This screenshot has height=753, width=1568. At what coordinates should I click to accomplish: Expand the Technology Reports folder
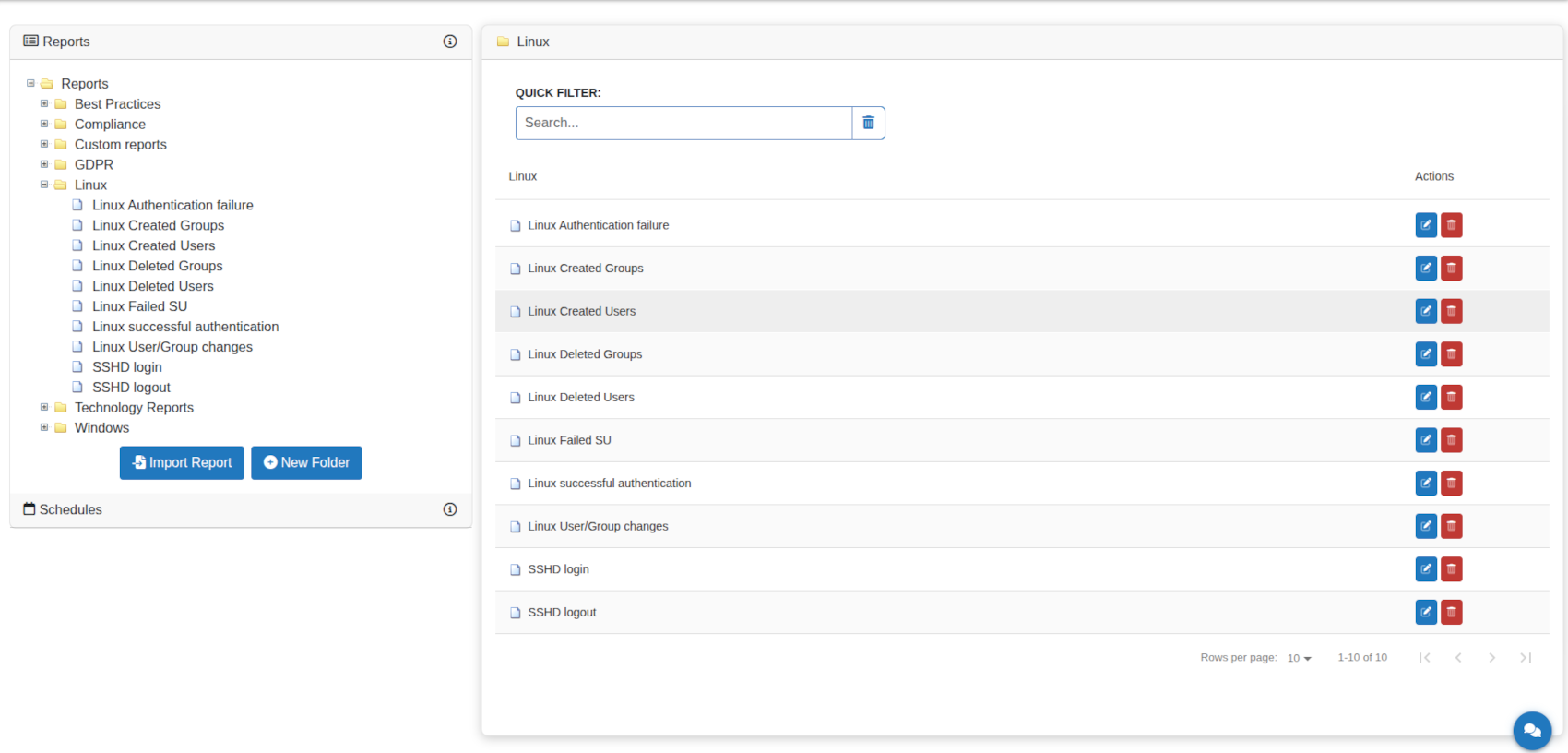pos(44,407)
